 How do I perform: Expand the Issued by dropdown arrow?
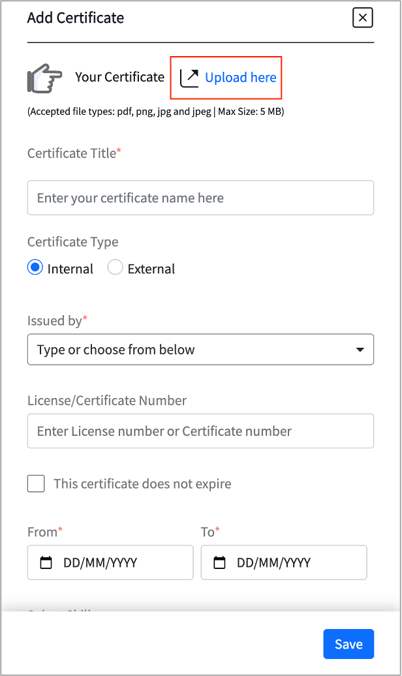(x=360, y=350)
